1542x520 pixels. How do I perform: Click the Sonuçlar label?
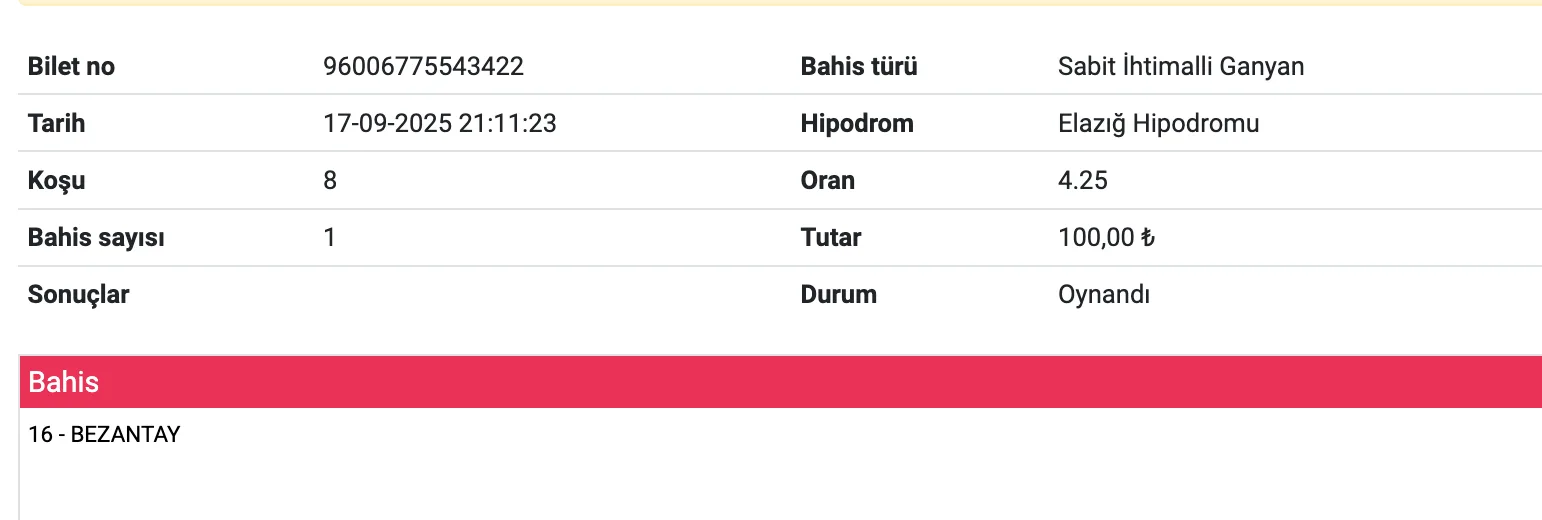pos(79,295)
